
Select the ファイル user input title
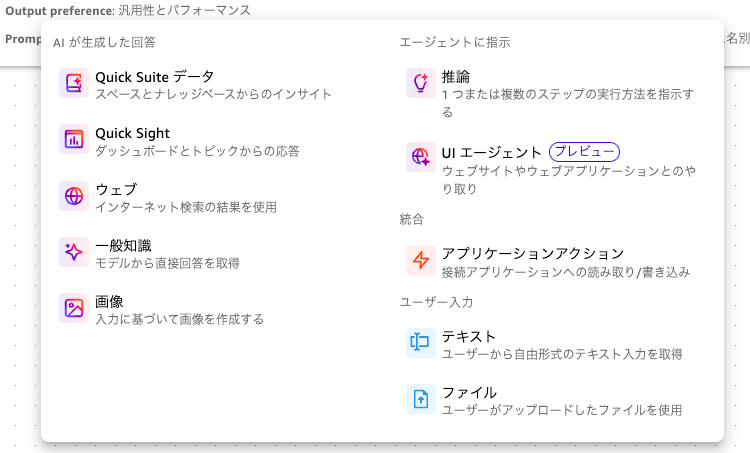(x=469, y=392)
